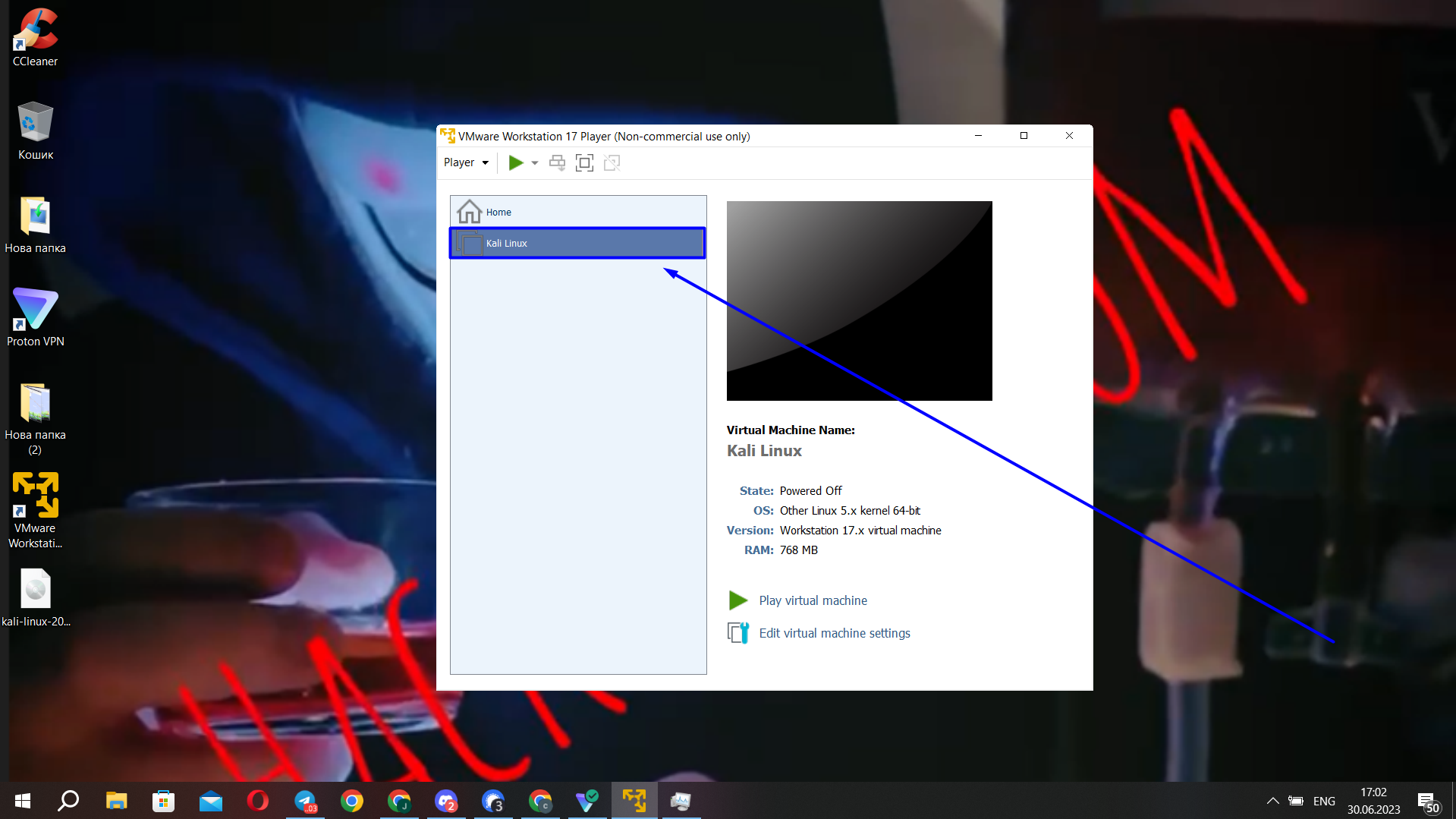Click the OS value Other Linux 5.x kernel 64-bit
The height and width of the screenshot is (819, 1456).
[850, 511]
